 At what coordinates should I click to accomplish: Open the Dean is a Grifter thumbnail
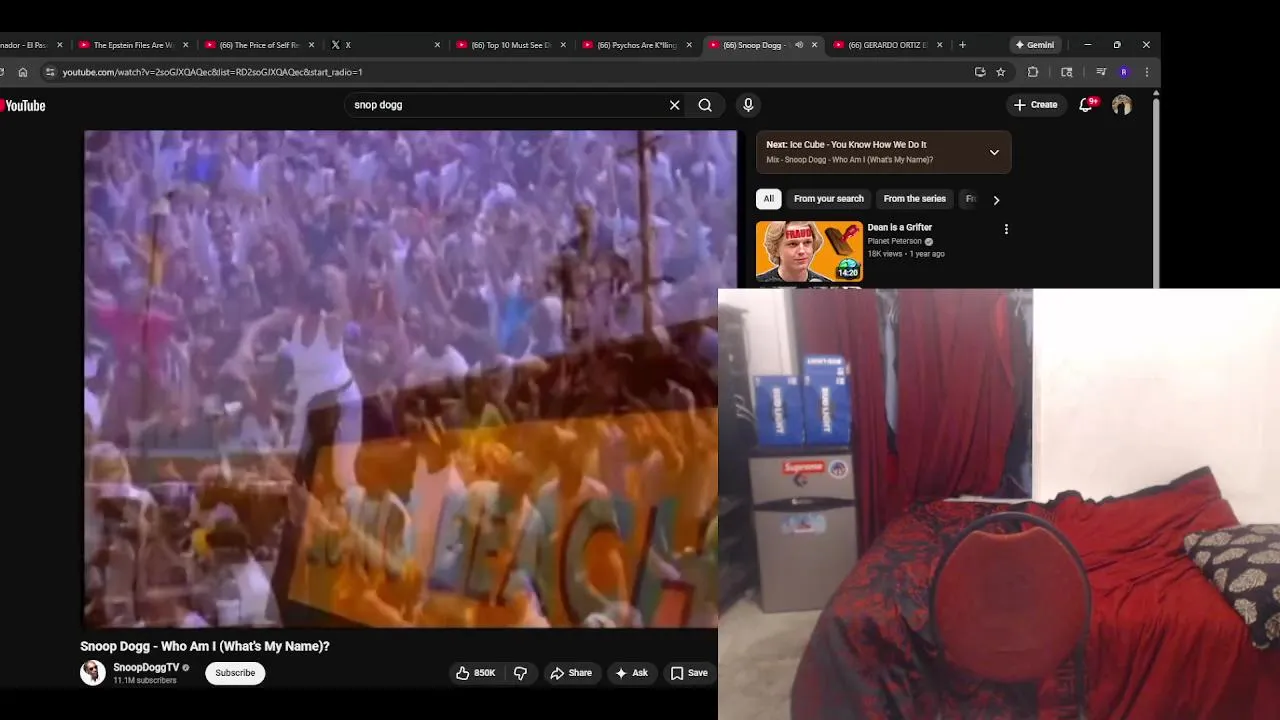[x=809, y=251]
